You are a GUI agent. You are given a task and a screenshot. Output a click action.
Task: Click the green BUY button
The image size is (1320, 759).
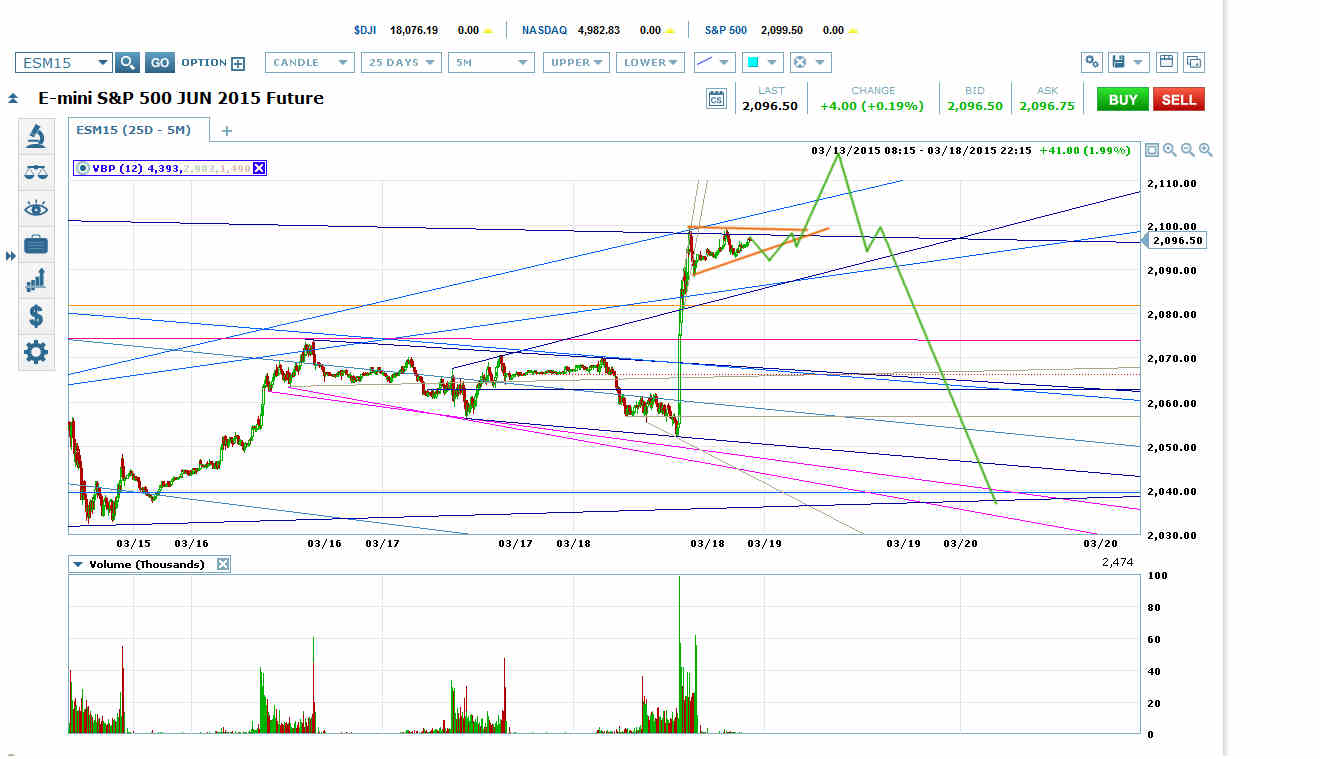tap(1122, 99)
